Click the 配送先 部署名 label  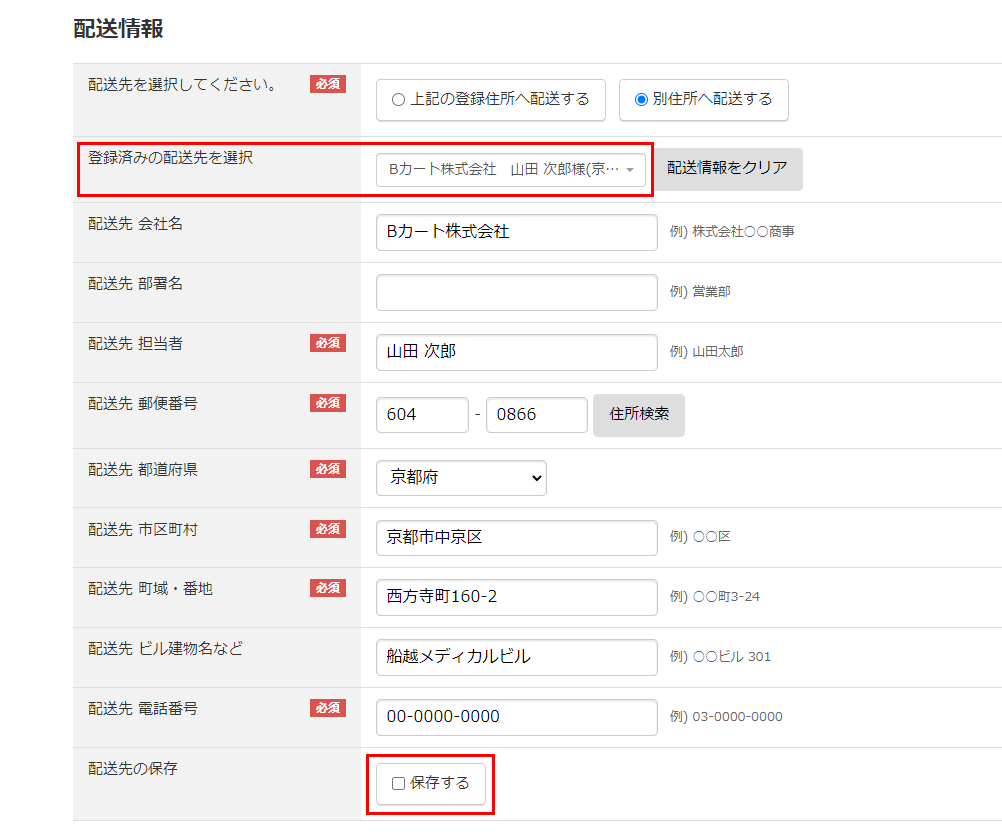click(135, 284)
